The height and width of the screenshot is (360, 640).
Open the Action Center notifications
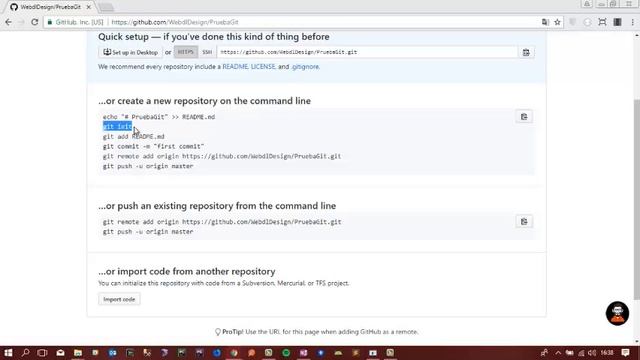point(625,353)
